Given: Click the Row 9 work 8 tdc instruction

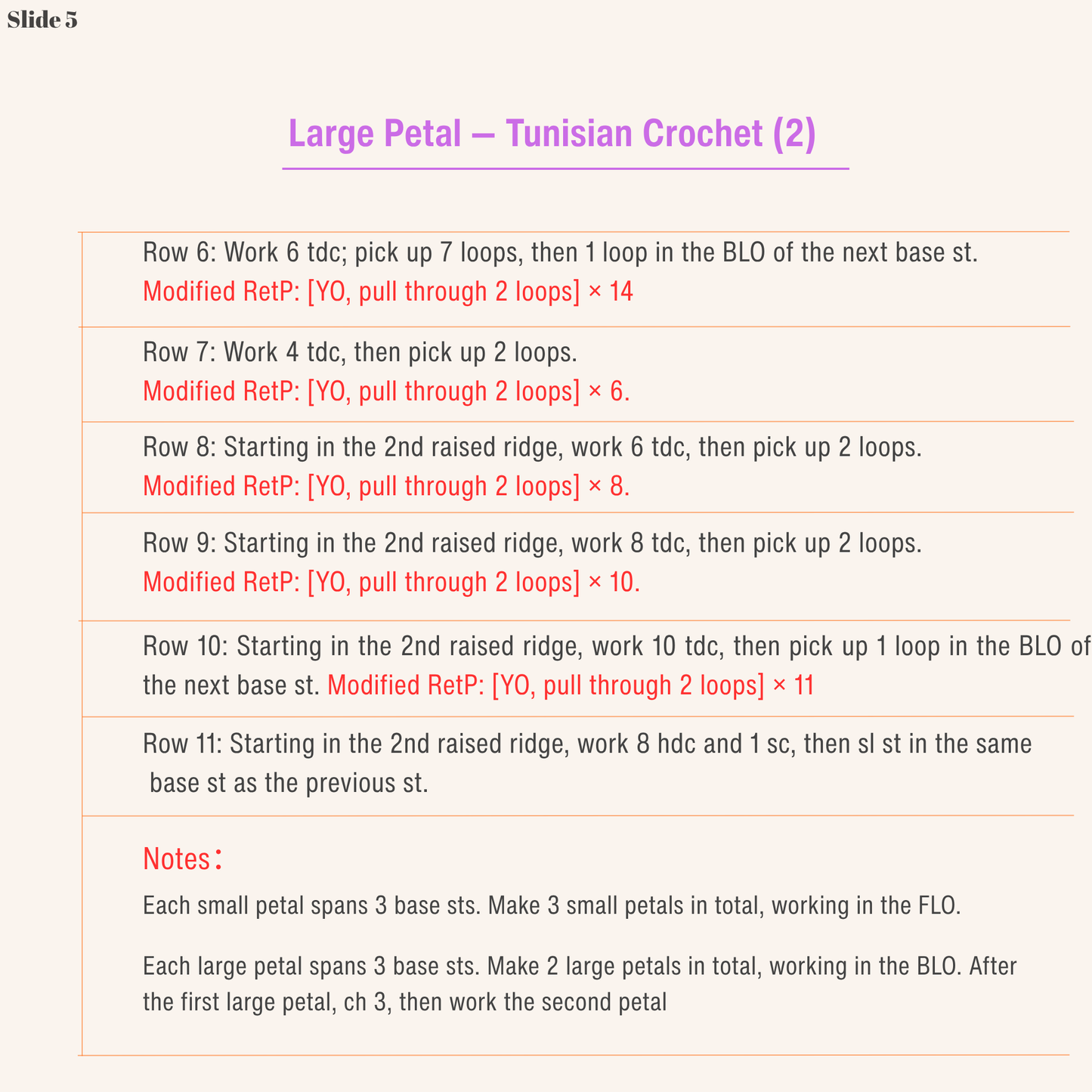Looking at the screenshot, I should tap(533, 543).
